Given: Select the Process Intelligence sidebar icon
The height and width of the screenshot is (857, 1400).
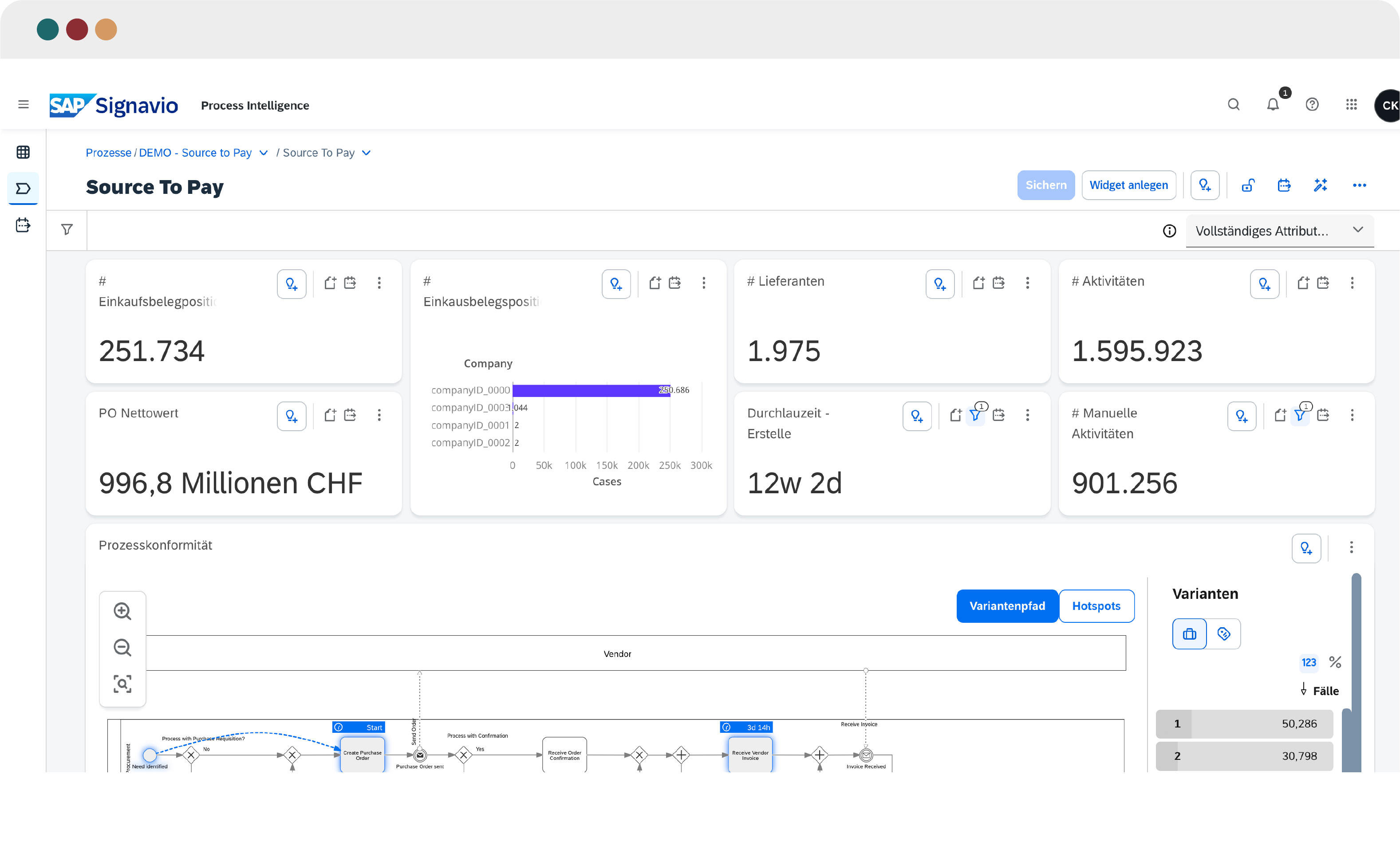Looking at the screenshot, I should pyautogui.click(x=22, y=188).
